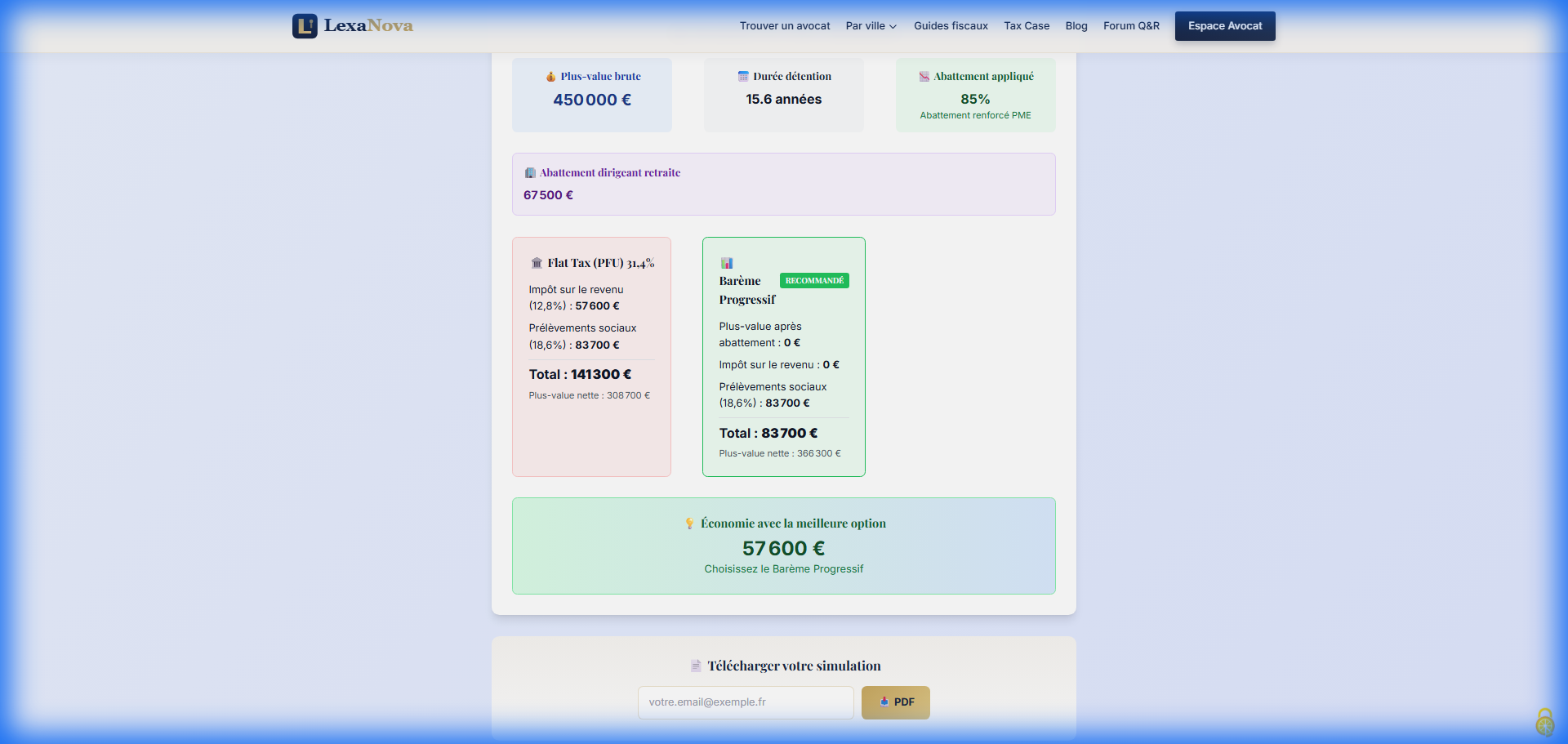Open Trouver un avocat page
1568x744 pixels.
click(x=784, y=26)
